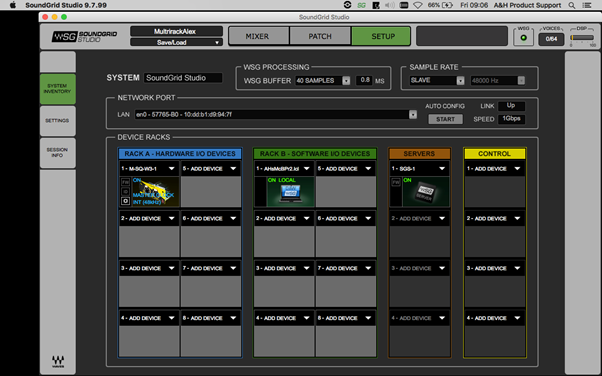602x376 pixels.
Task: Open the local laptop driver device thumbnail
Action: pyautogui.click(x=291, y=192)
